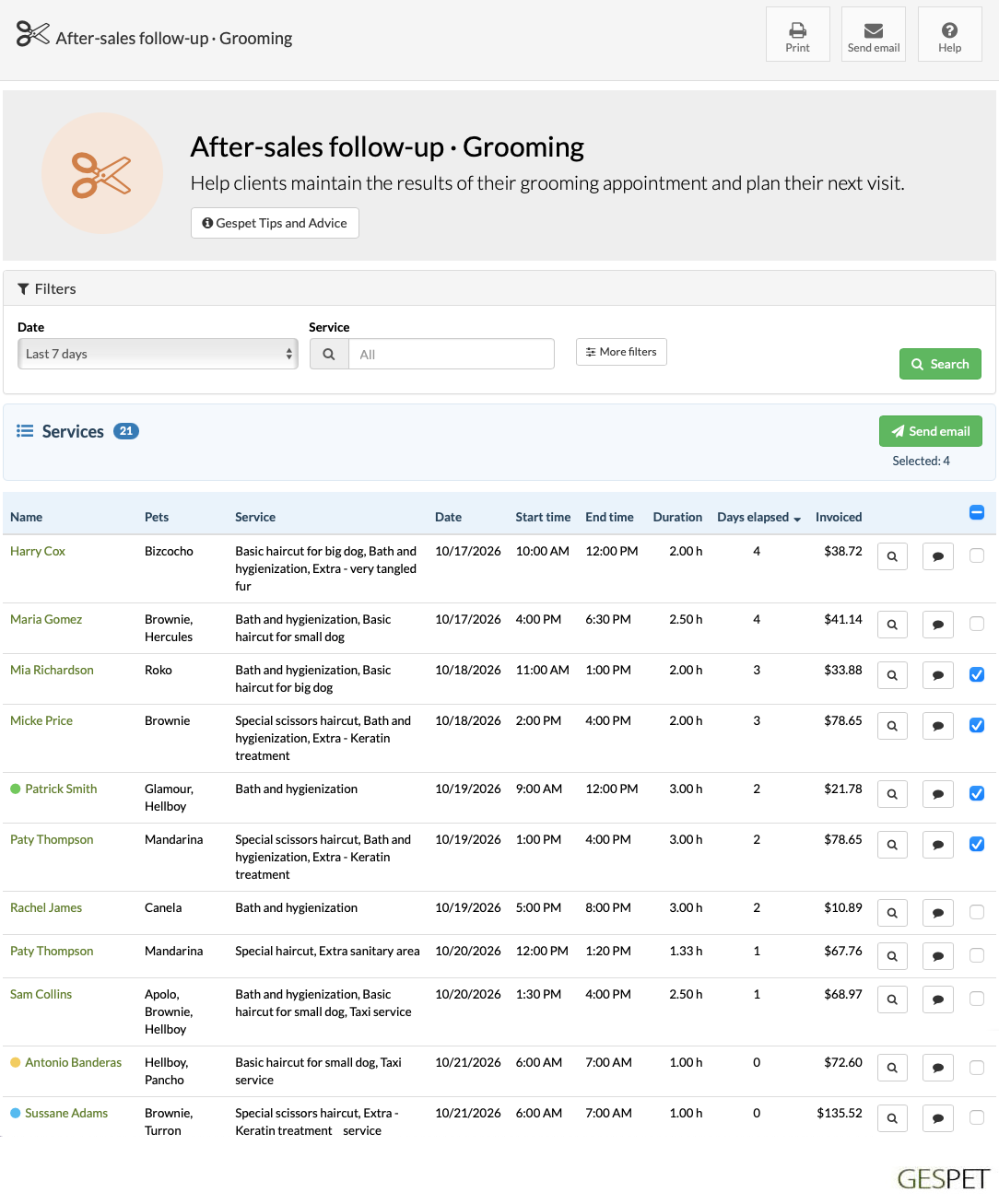Click the search icon in Service field
This screenshot has height=1204, width=999.
[x=329, y=354]
